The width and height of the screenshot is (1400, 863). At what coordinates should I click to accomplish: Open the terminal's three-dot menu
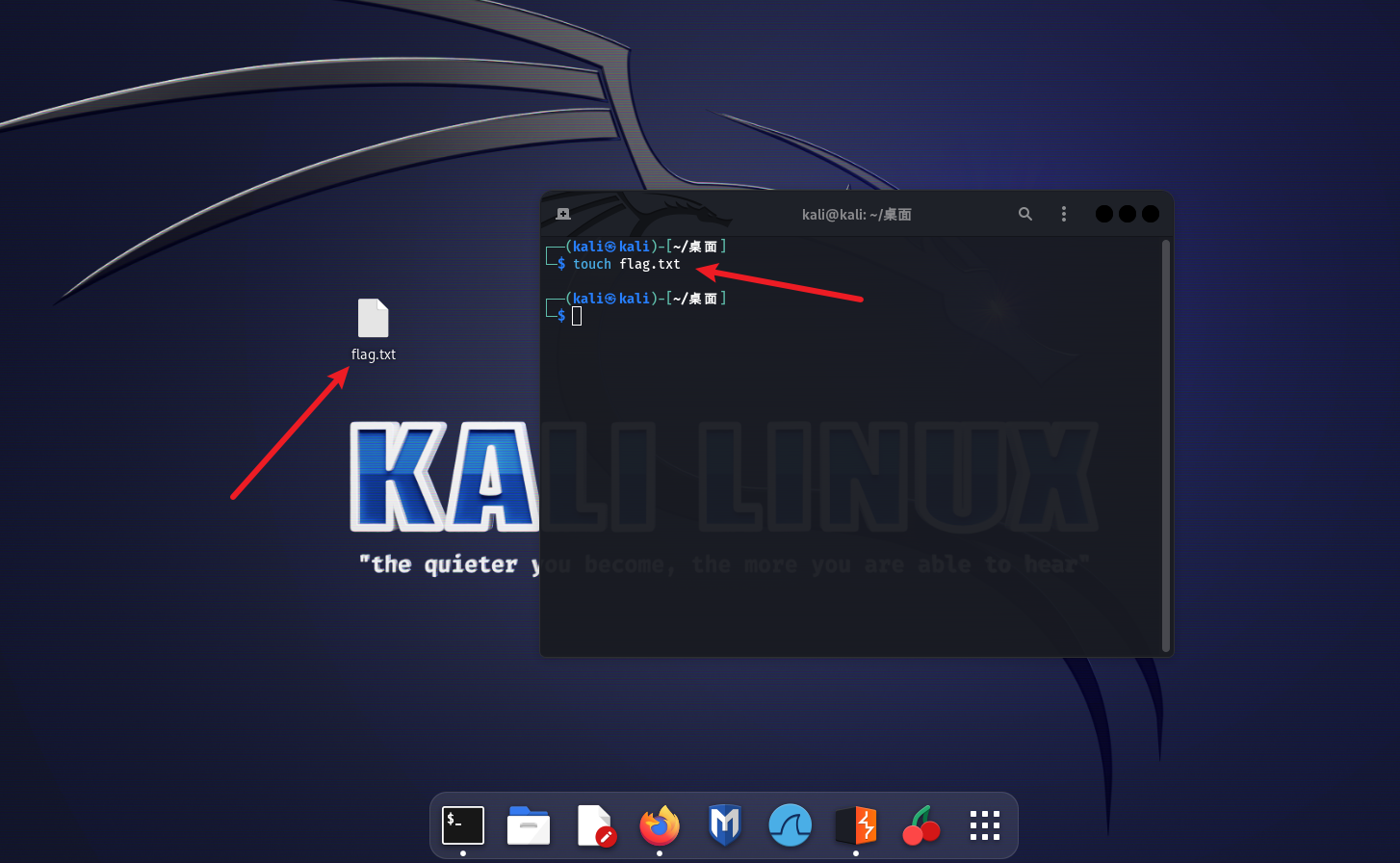[x=1064, y=214]
